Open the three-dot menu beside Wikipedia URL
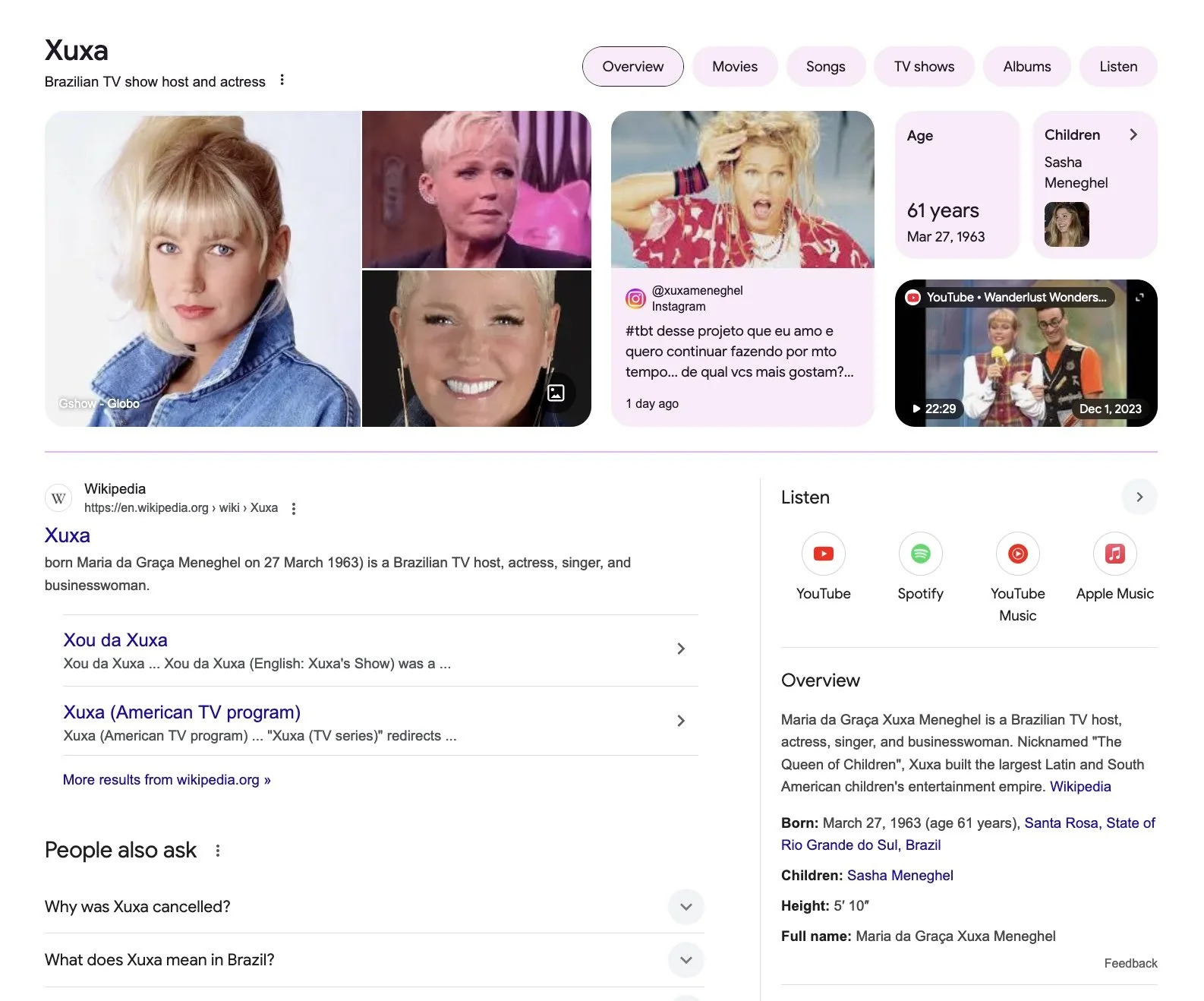This screenshot has height=1001, width=1204. click(294, 508)
